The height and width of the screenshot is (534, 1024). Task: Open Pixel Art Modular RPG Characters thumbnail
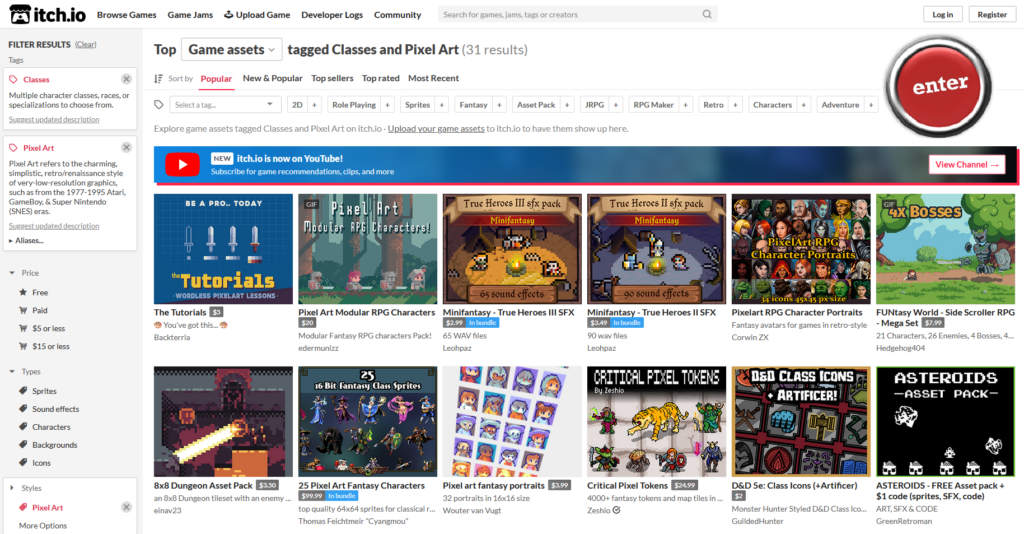pyautogui.click(x=368, y=249)
